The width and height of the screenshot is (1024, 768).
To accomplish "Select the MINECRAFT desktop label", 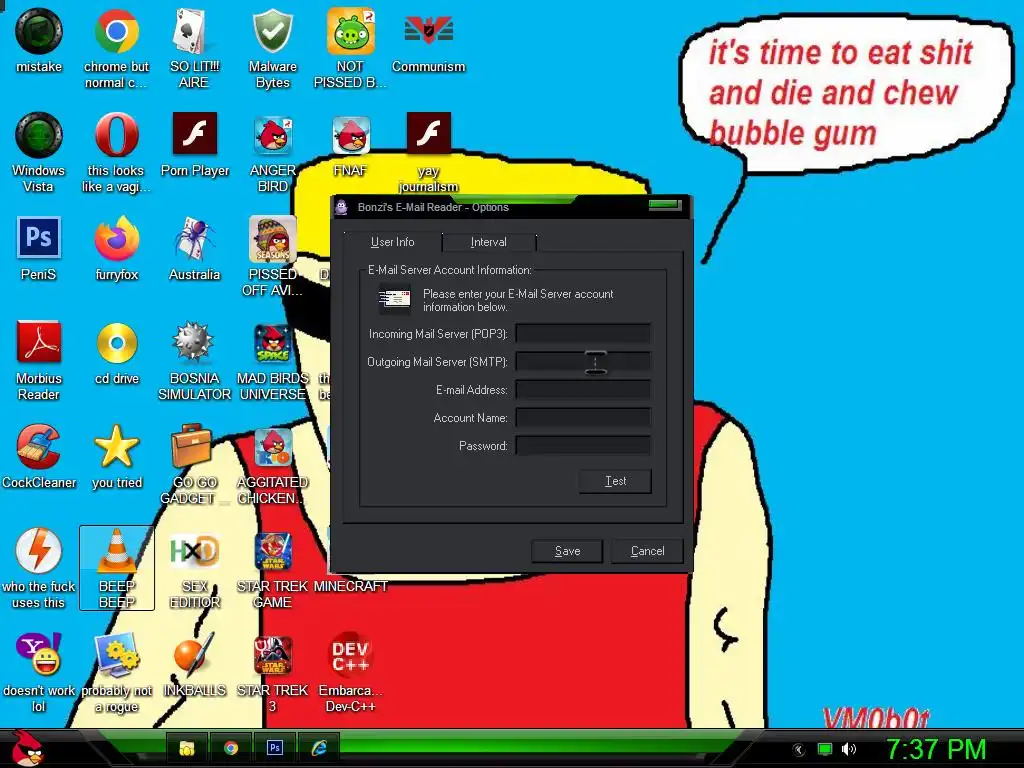I will (x=351, y=586).
